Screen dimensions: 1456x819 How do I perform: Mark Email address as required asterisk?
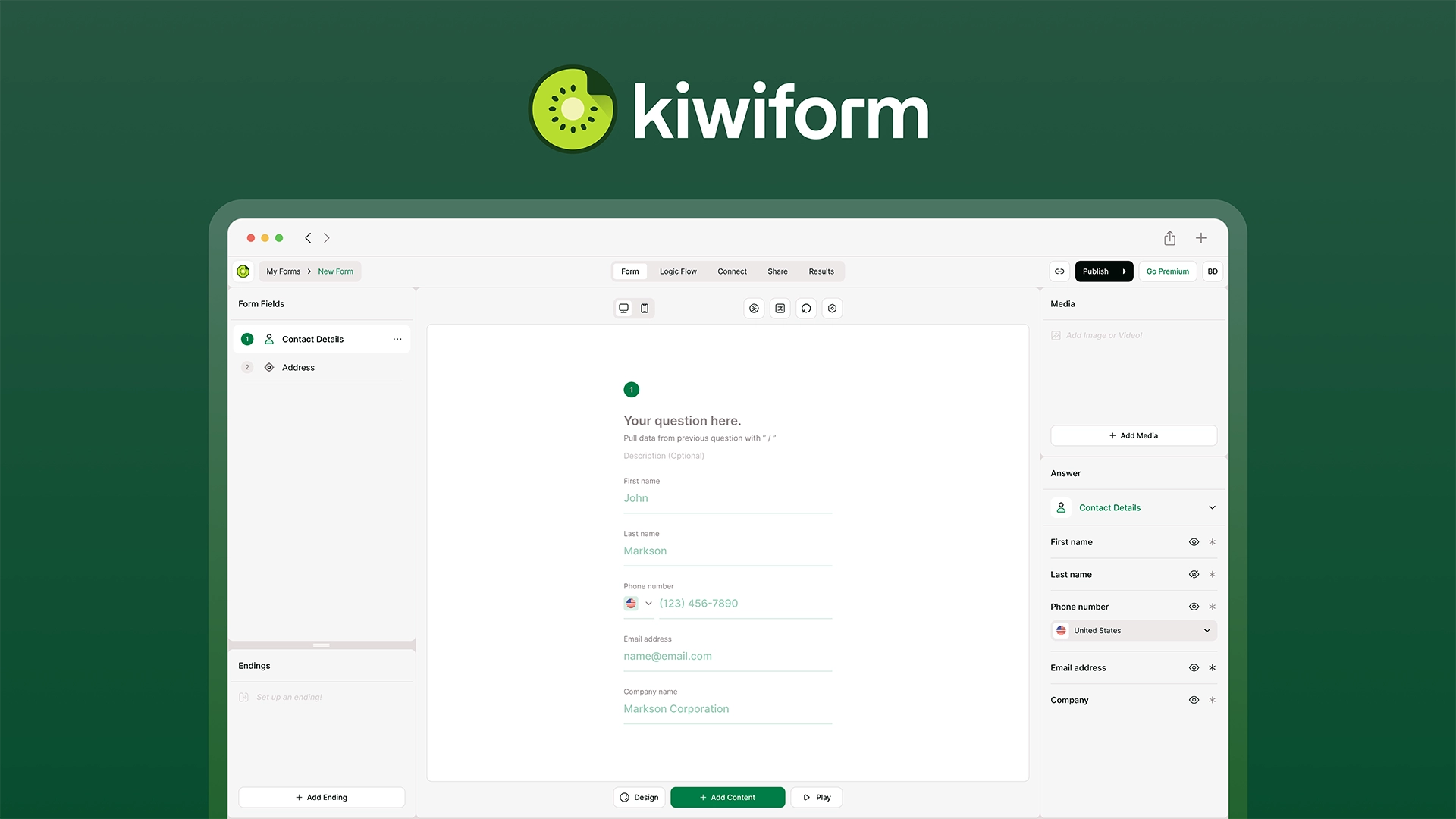[x=1212, y=668]
